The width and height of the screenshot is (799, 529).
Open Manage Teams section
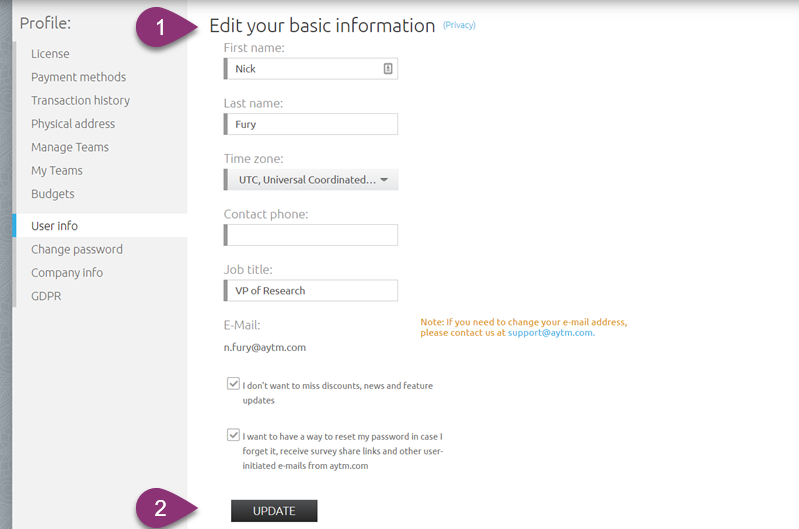pos(70,147)
